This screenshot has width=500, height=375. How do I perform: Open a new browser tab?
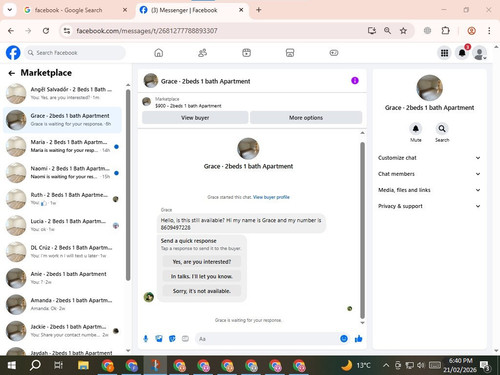pyautogui.click(x=258, y=10)
